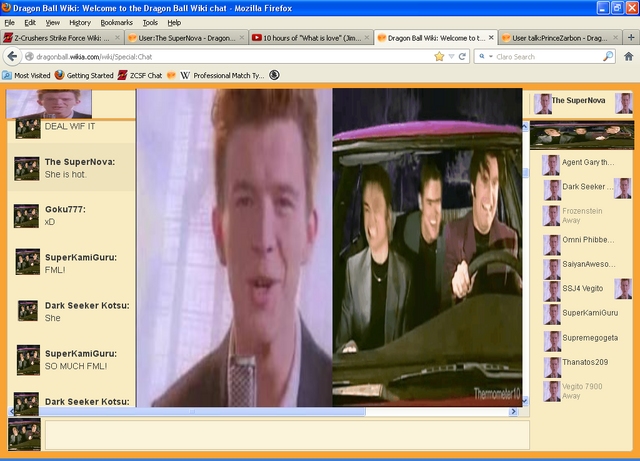This screenshot has width=640, height=461.
Task: Open the Edit menu
Action: coord(30,22)
